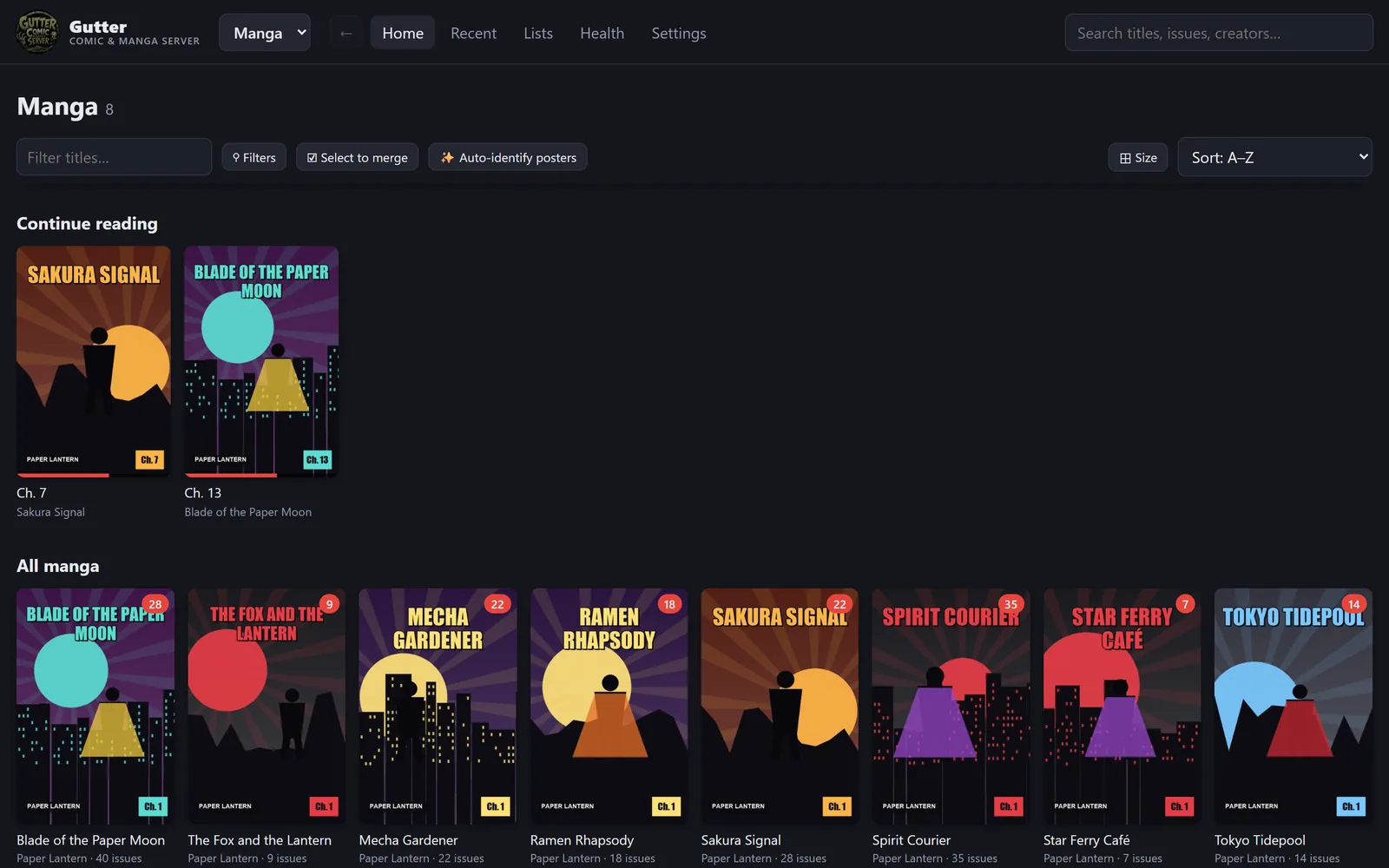
Task: Continue reading Sakura Signal Ch. 7
Action: [94, 361]
